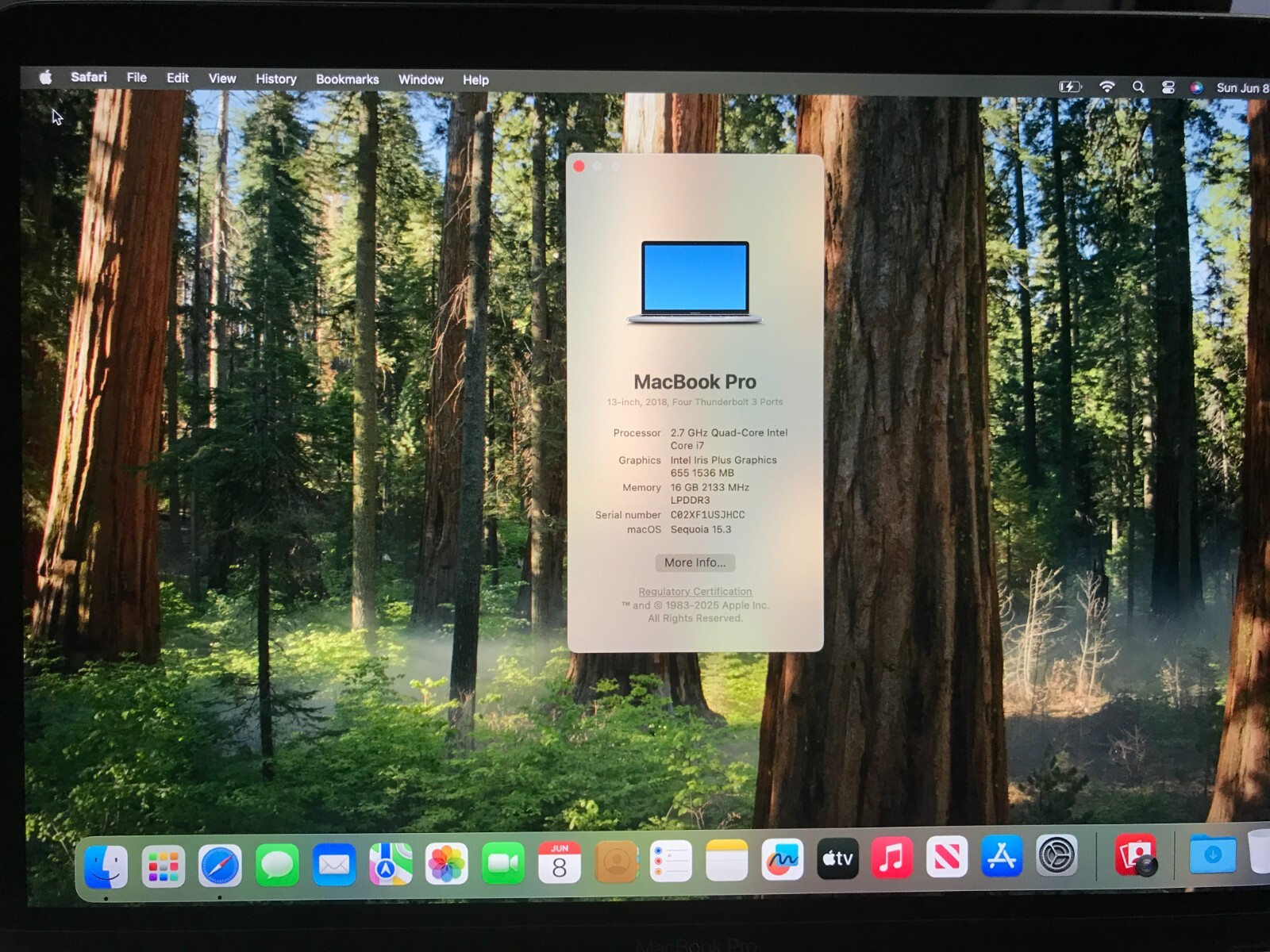Open the History menu
This screenshot has width=1270, height=952.
(276, 79)
